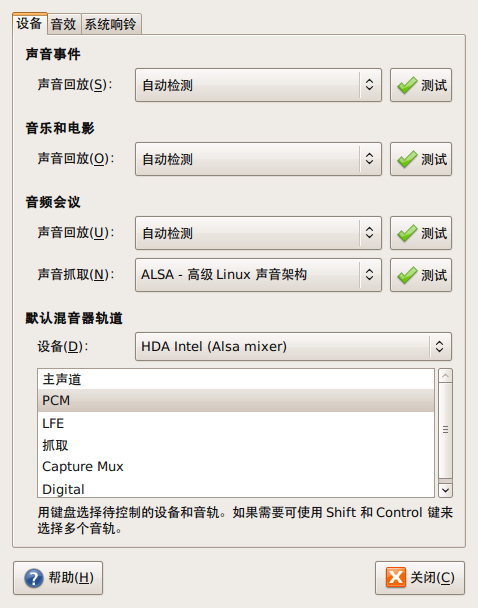The height and width of the screenshot is (608, 478).
Task: Click the orange X close icon
Action: (396, 577)
